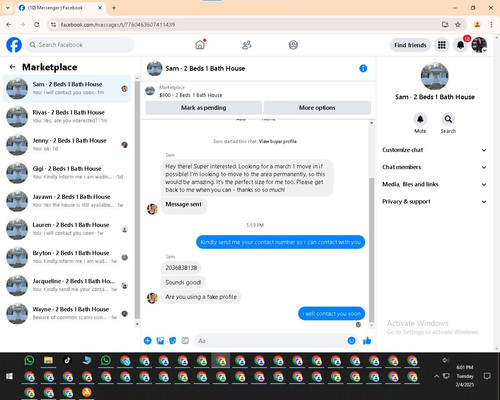Open Chrome tab search dropdown arrow
Image resolution: width=500 pixels, height=400 pixels.
pos(8,8)
